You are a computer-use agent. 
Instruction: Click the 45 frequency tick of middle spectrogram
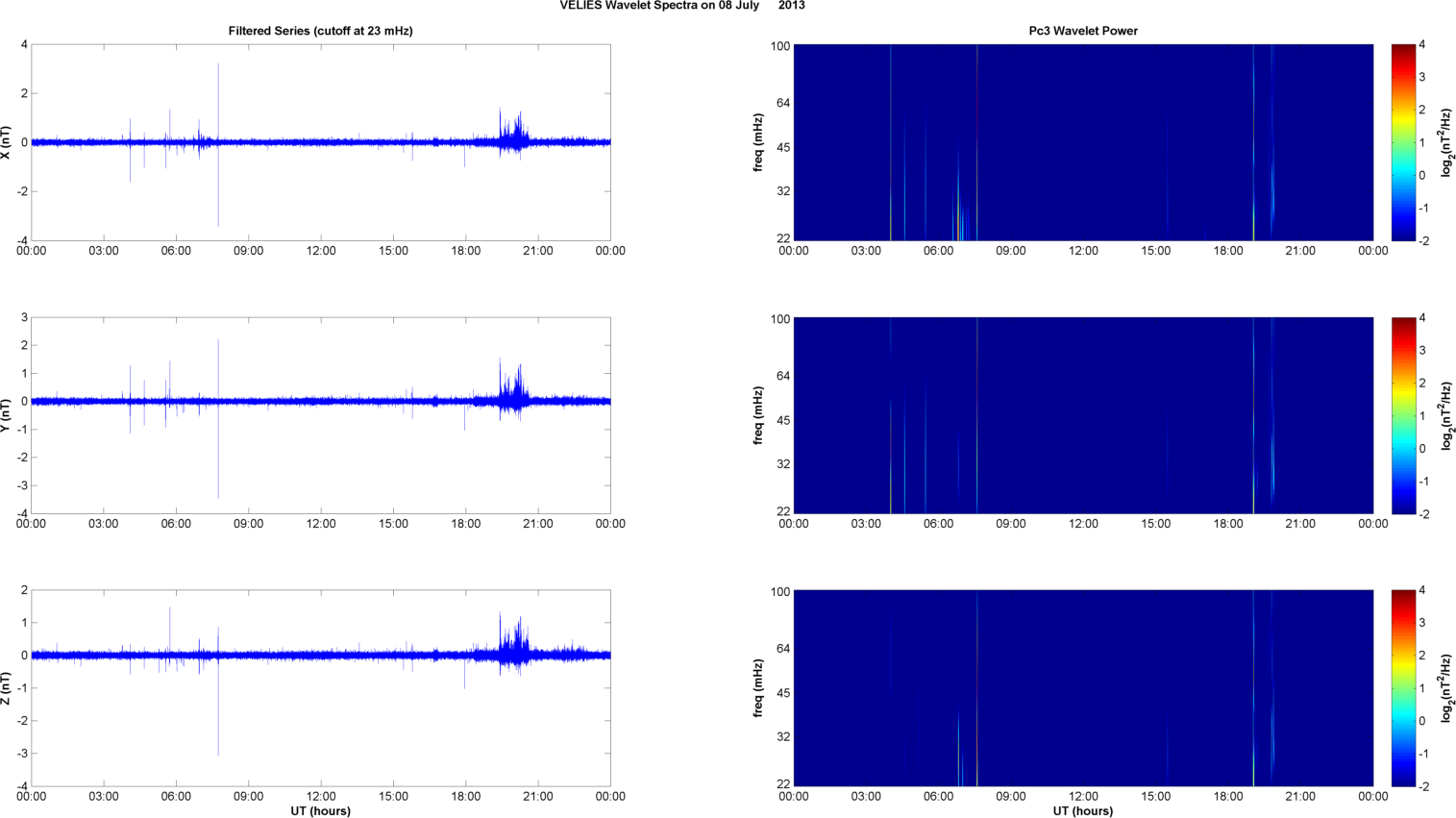click(x=782, y=420)
